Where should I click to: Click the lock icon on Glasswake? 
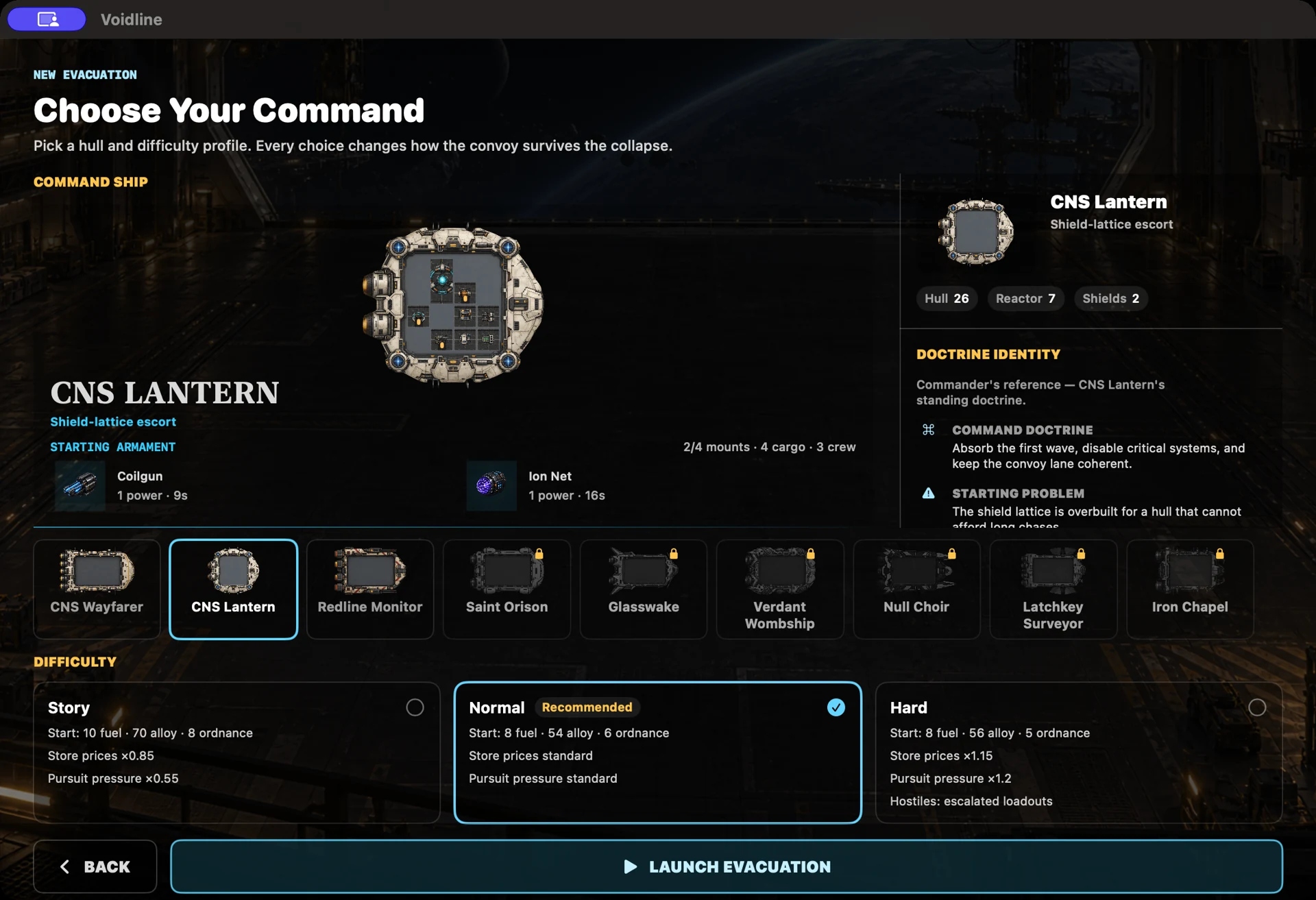click(674, 553)
